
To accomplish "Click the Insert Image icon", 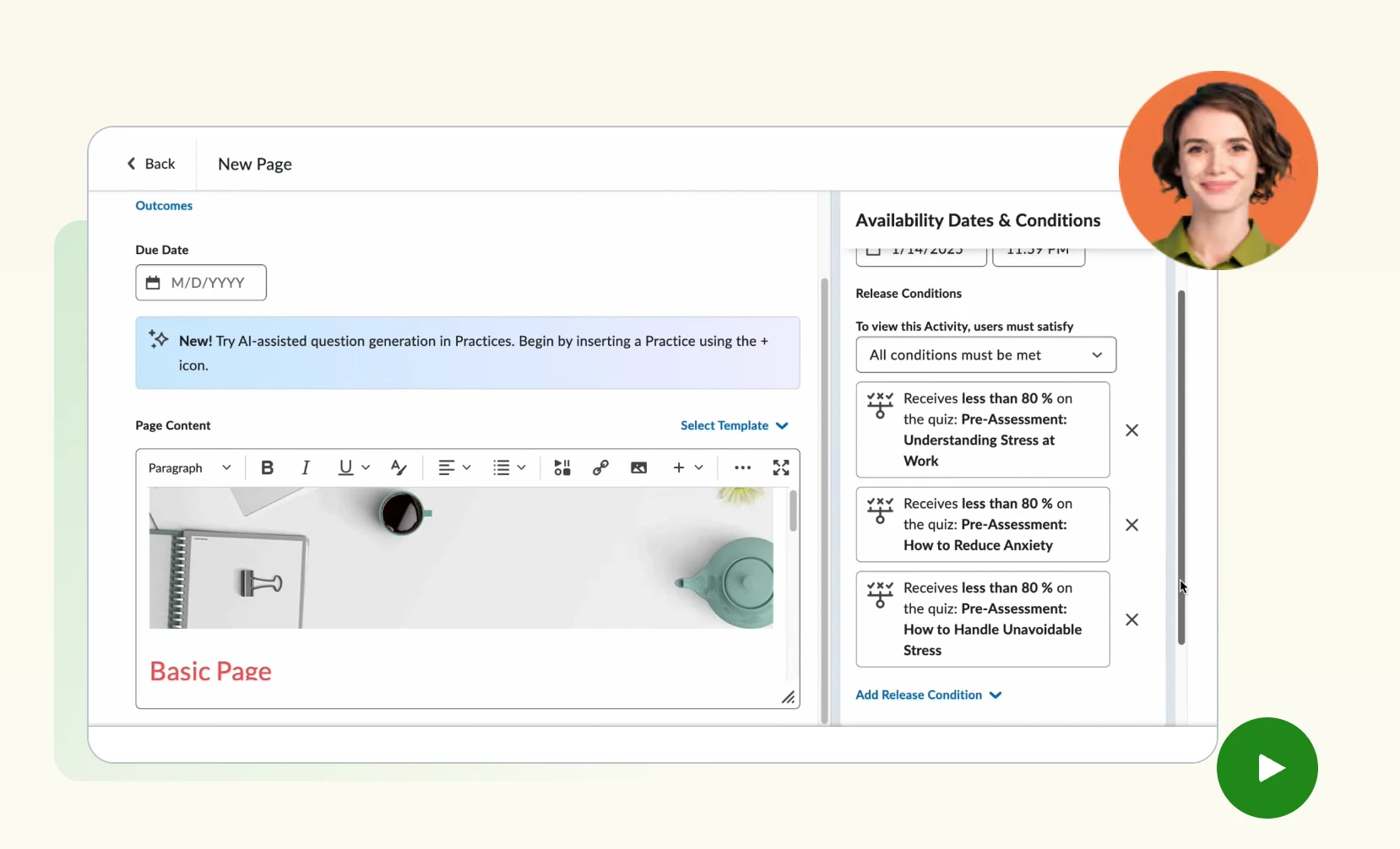I will coord(638,468).
